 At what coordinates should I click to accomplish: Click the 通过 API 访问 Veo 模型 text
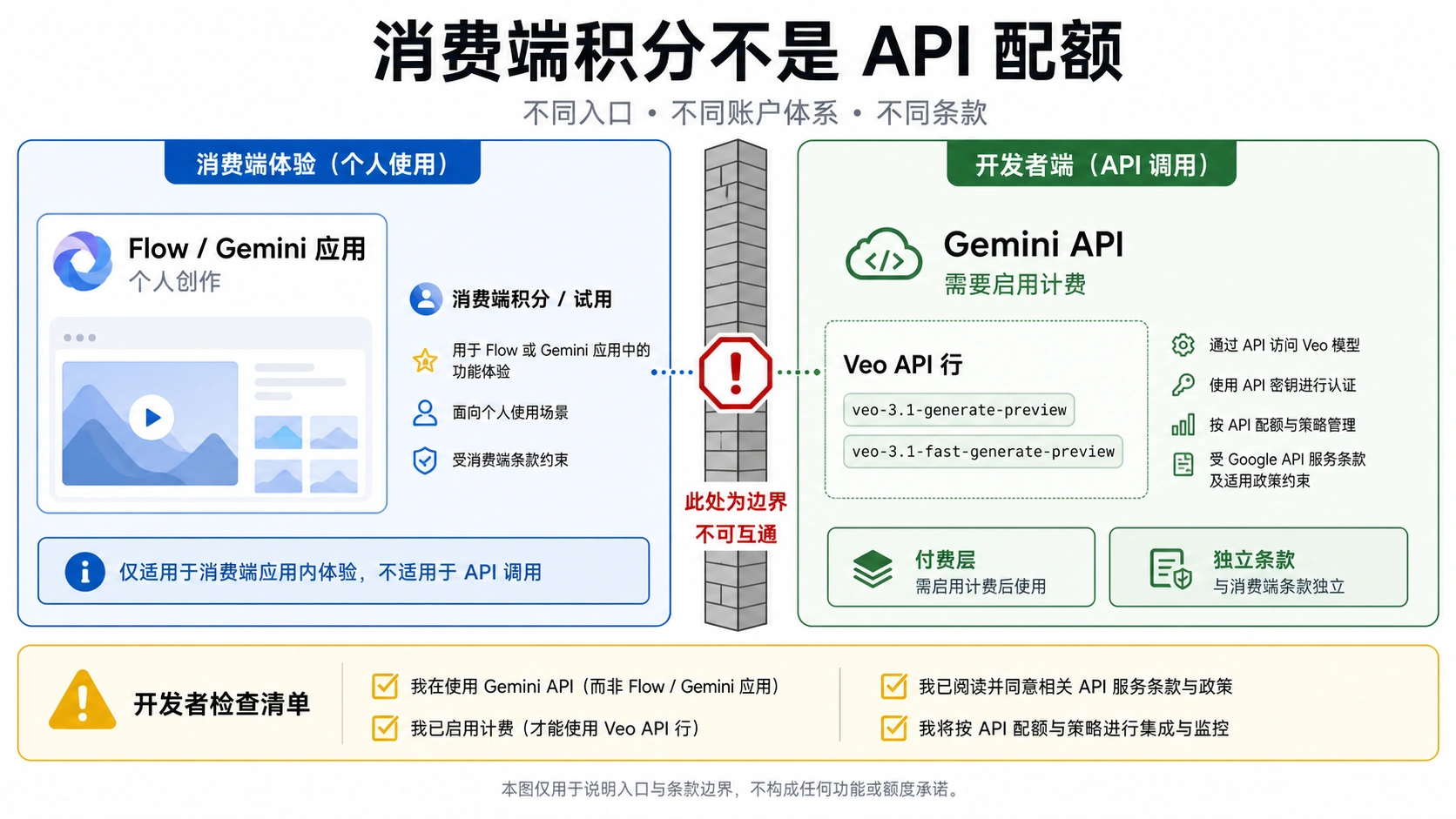click(1284, 346)
